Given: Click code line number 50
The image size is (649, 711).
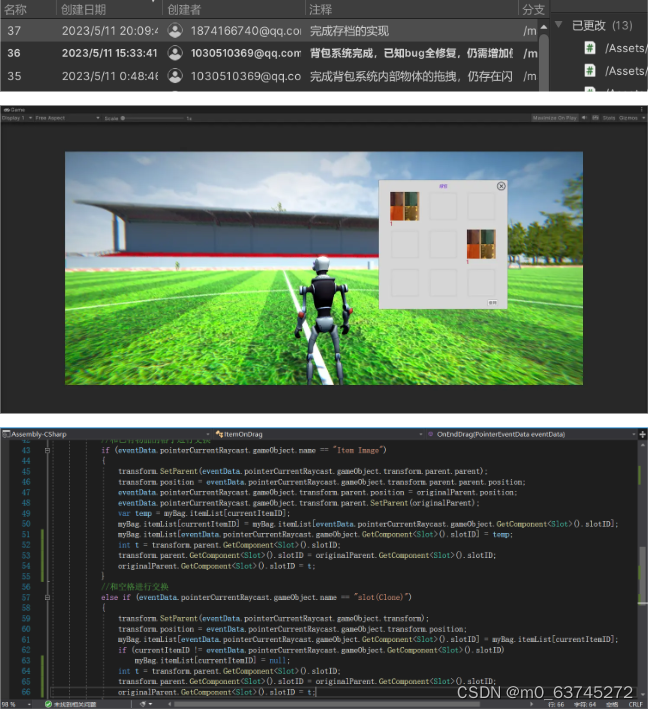Looking at the screenshot, I should [x=26, y=524].
